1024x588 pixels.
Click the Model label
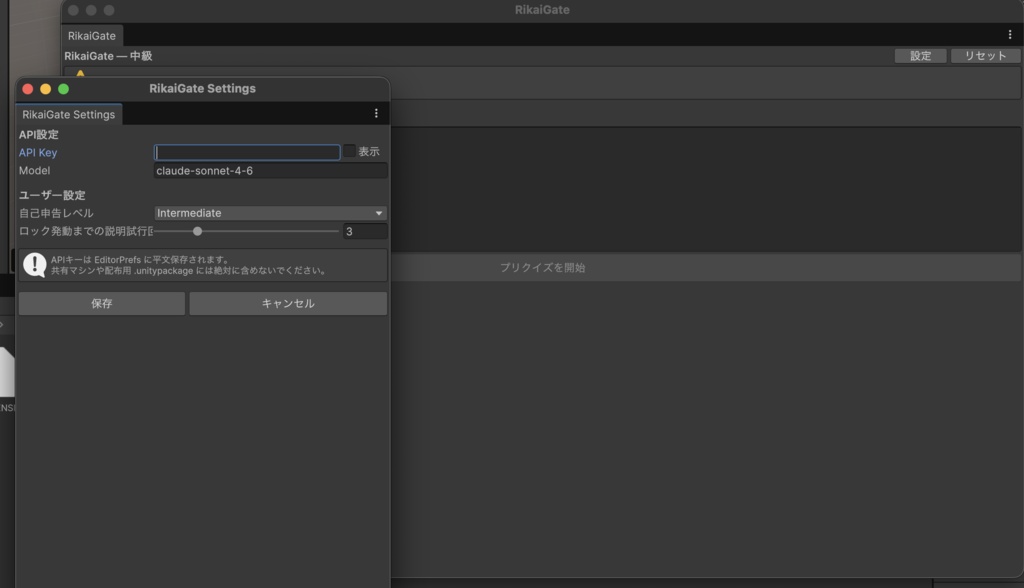coord(35,171)
